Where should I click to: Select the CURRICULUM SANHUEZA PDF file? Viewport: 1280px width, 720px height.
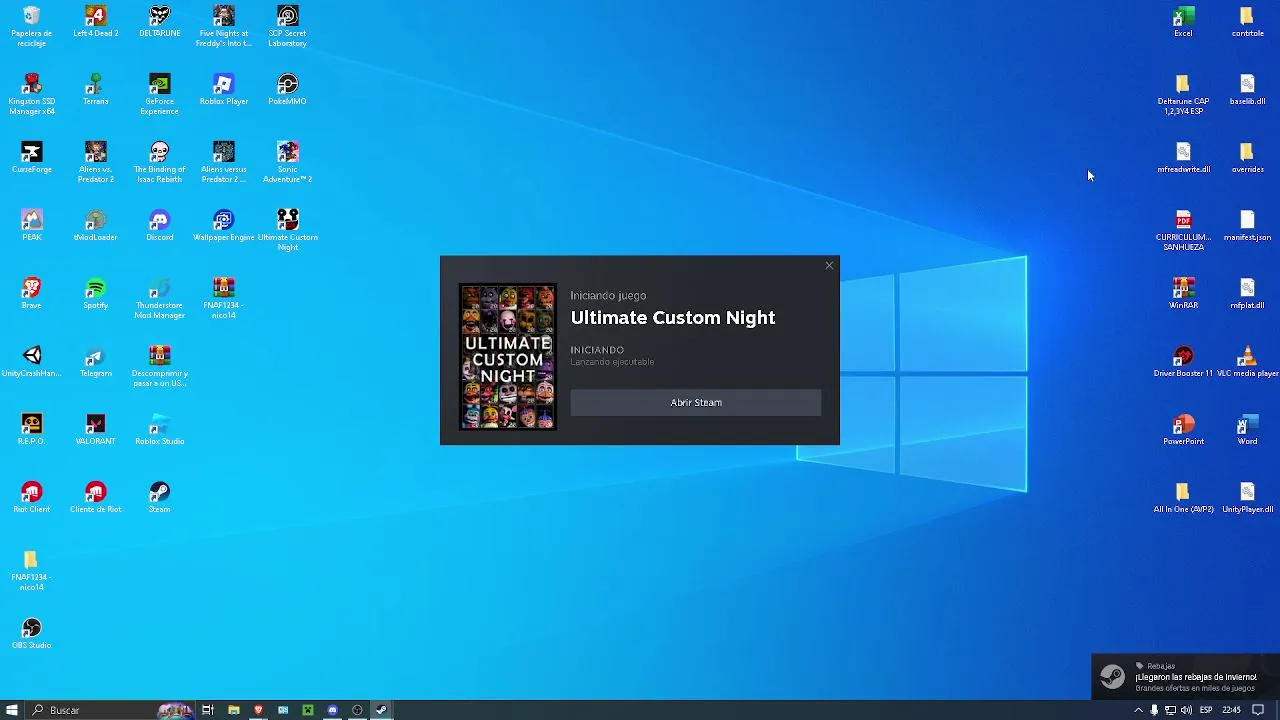point(1184,231)
